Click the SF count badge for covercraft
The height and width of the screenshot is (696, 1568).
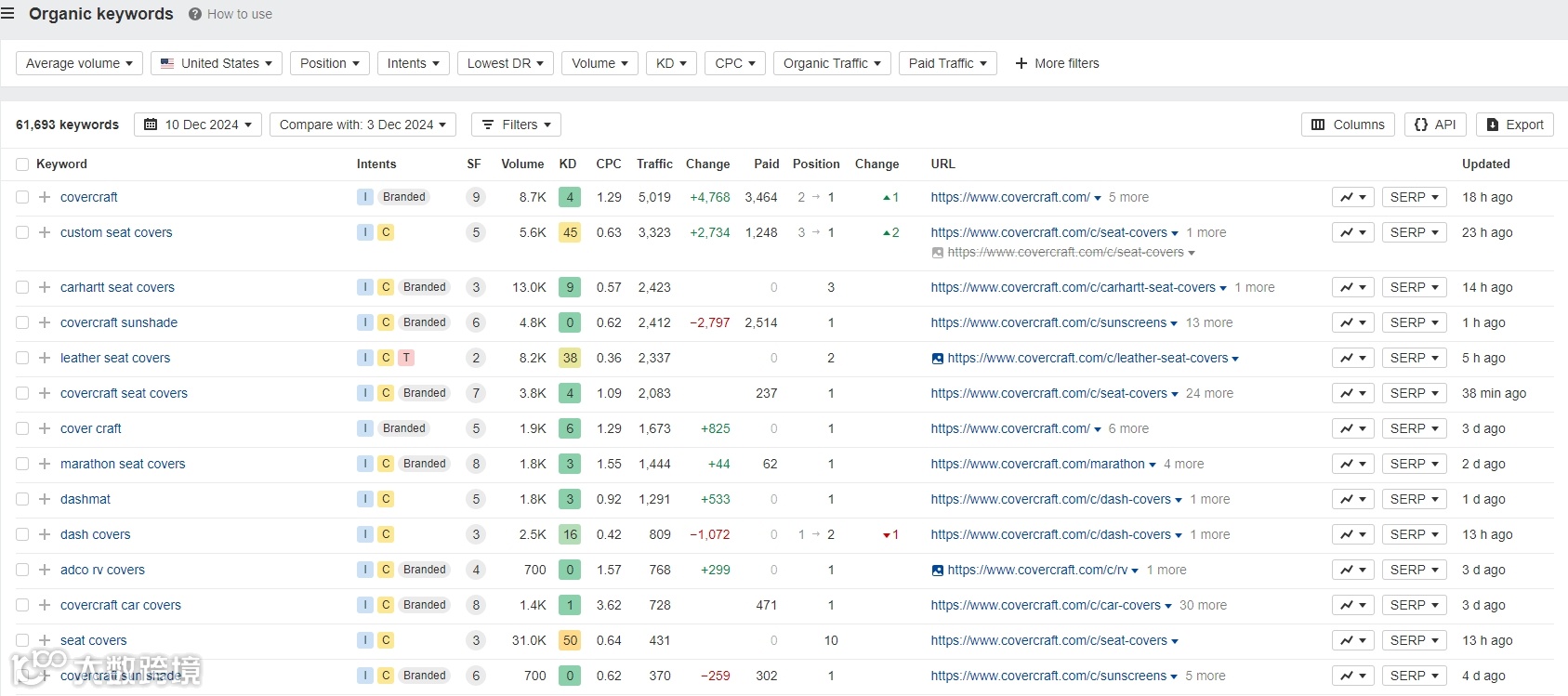[x=476, y=197]
